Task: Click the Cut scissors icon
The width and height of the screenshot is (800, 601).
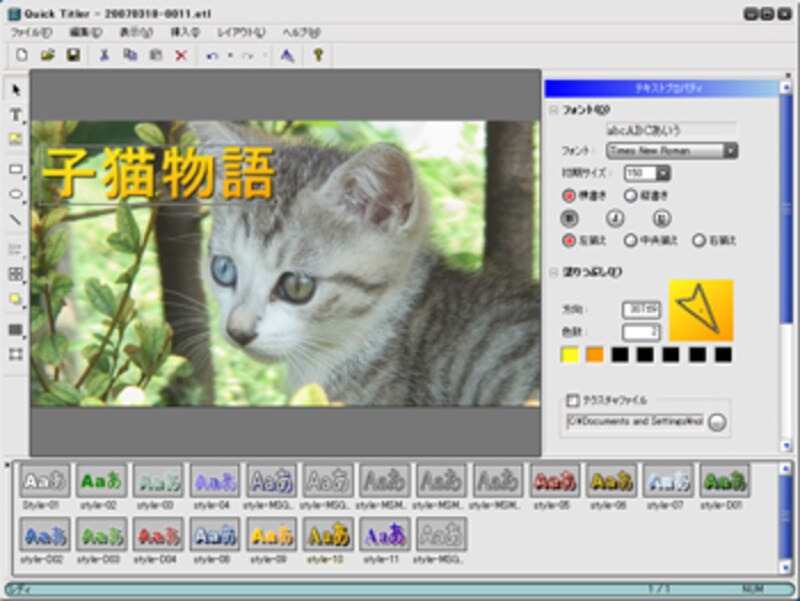Action: (x=103, y=56)
